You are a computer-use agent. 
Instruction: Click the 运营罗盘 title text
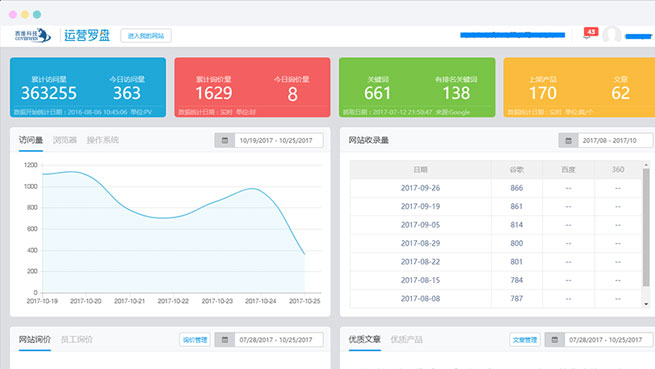(x=87, y=36)
